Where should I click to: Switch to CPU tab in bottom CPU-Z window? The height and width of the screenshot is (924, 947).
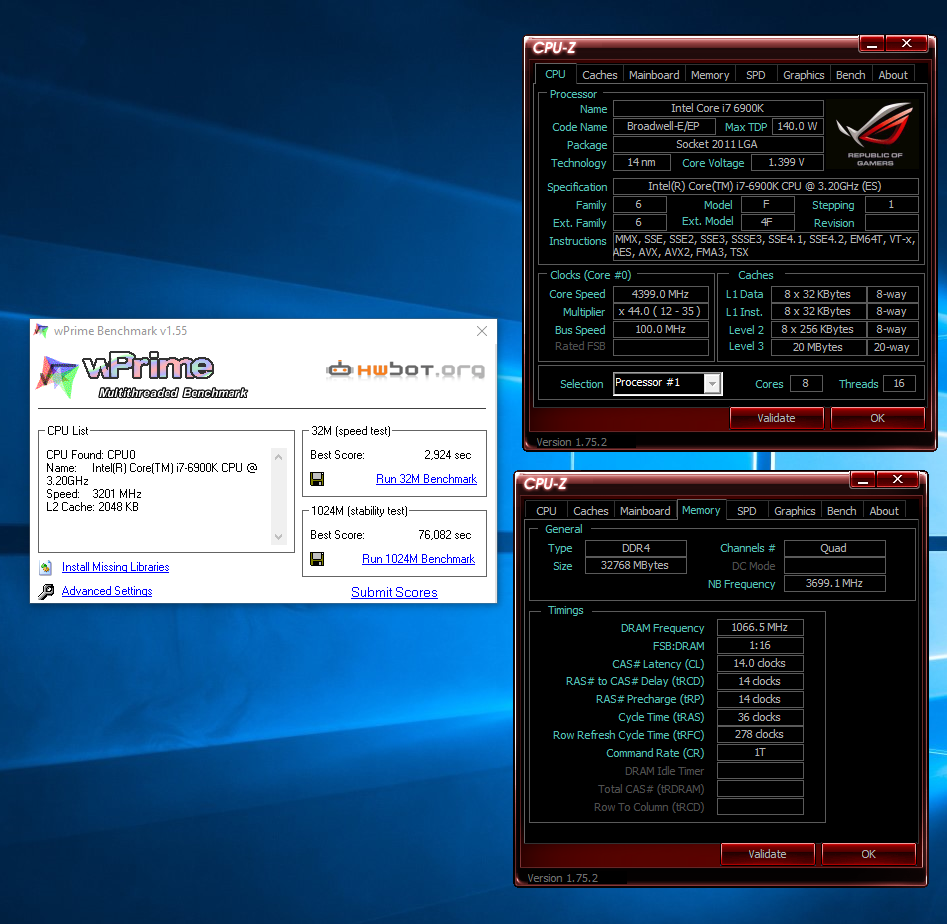point(546,511)
